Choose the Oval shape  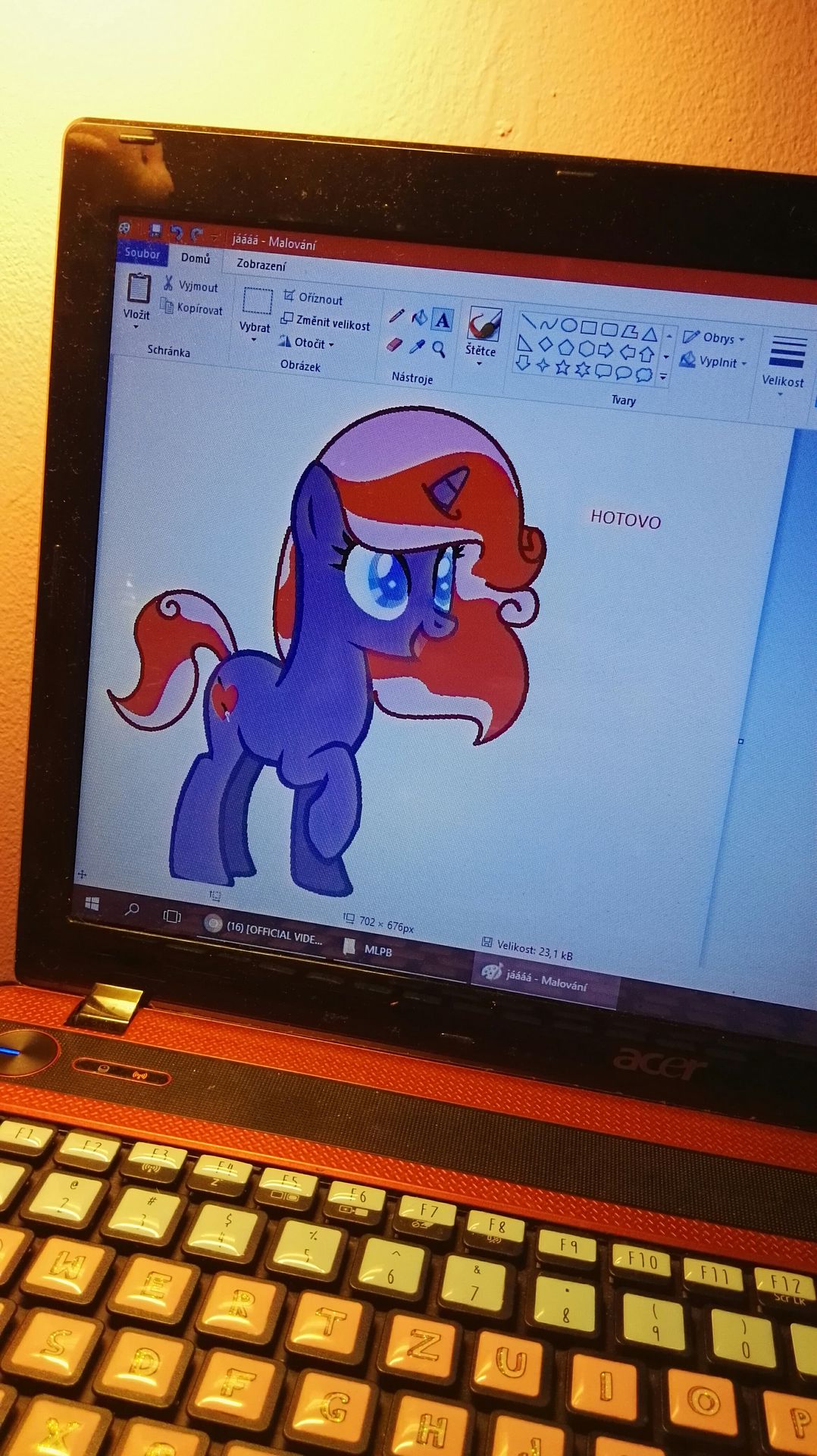click(x=569, y=326)
